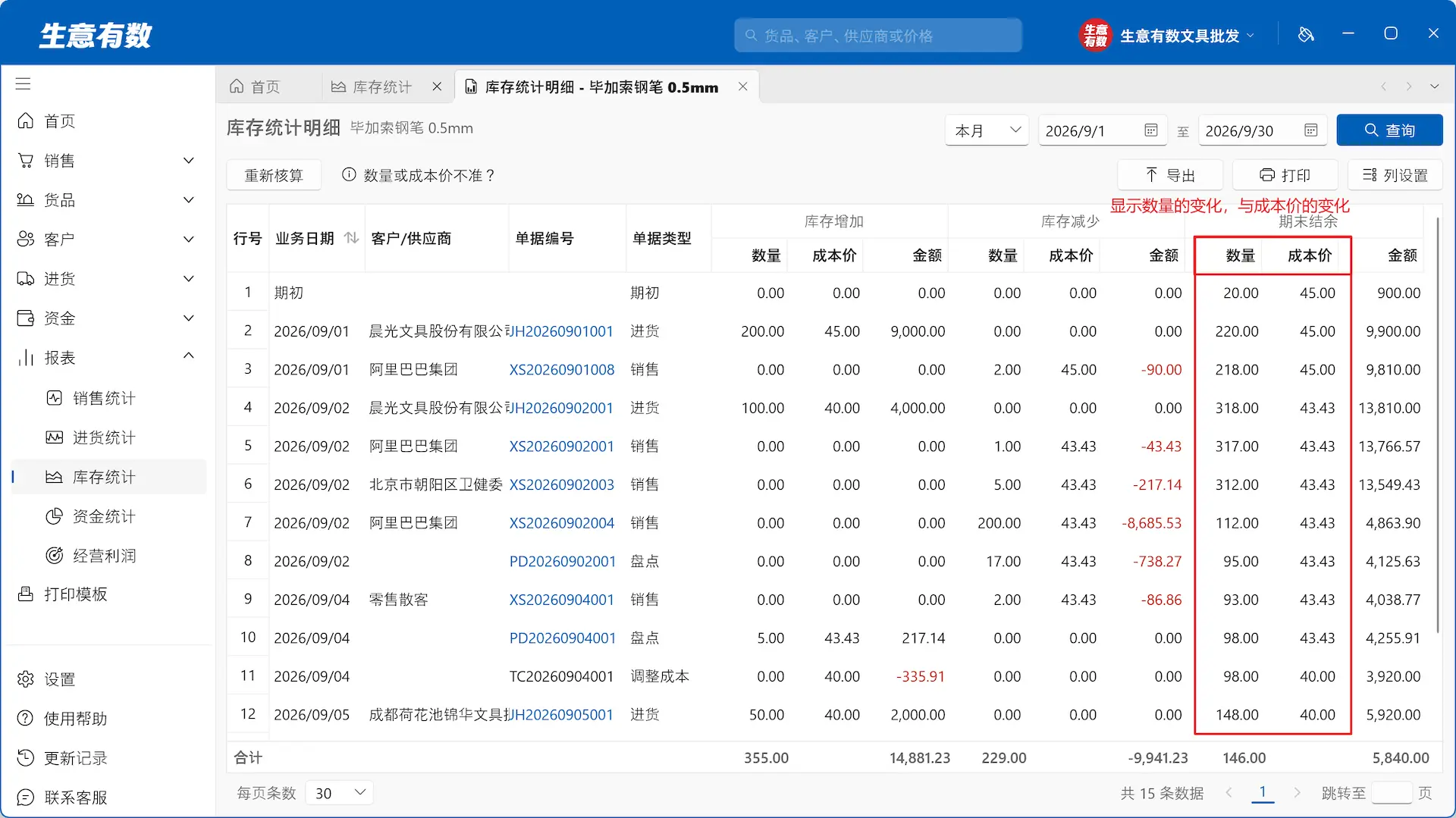The image size is (1456, 818).
Task: Collapse the sidebar with the hamburger icon
Action: click(x=24, y=84)
